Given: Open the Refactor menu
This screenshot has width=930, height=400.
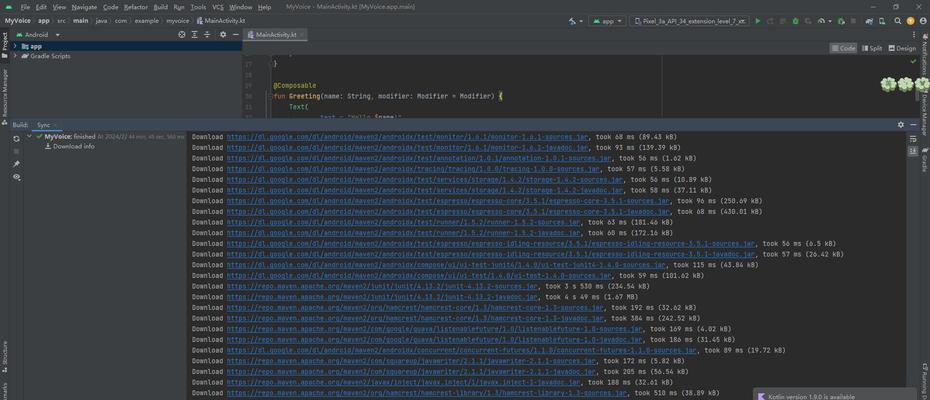Looking at the screenshot, I should tap(136, 7).
